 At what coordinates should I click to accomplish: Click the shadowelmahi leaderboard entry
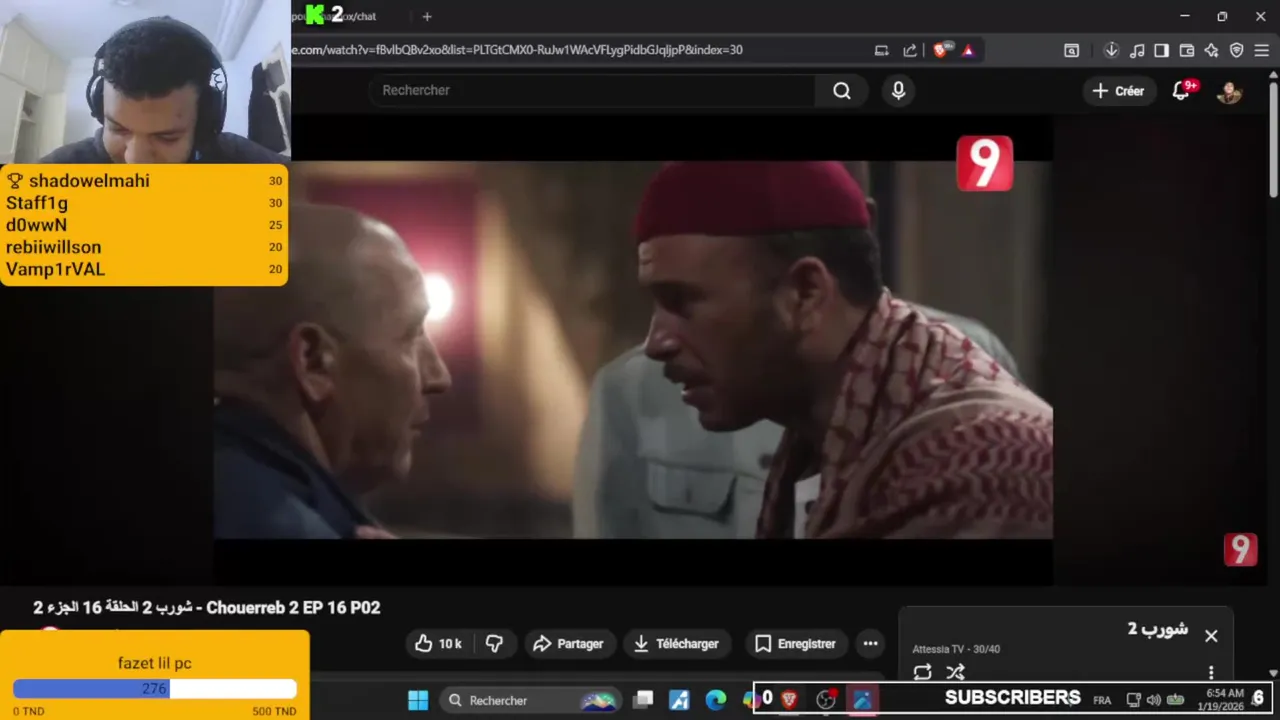pos(144,181)
